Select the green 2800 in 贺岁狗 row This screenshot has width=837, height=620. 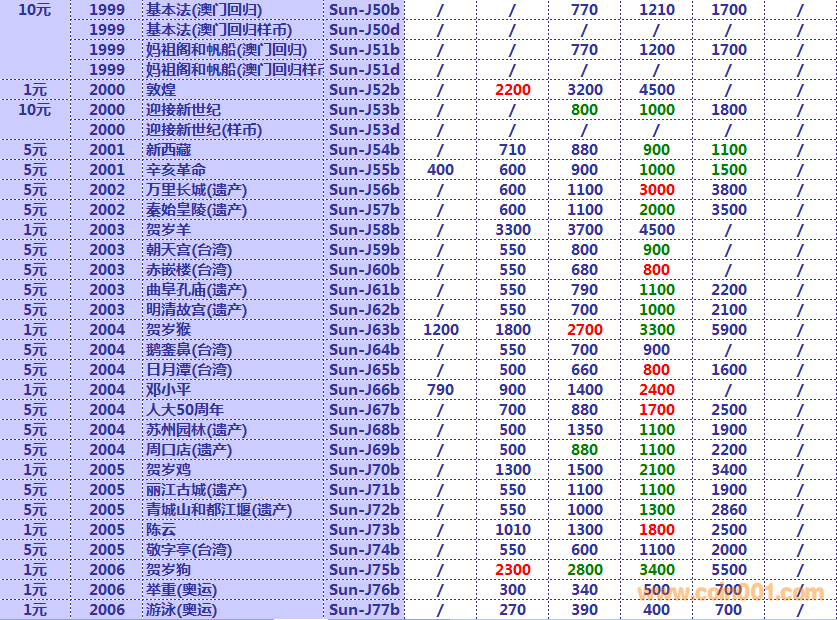coord(584,570)
